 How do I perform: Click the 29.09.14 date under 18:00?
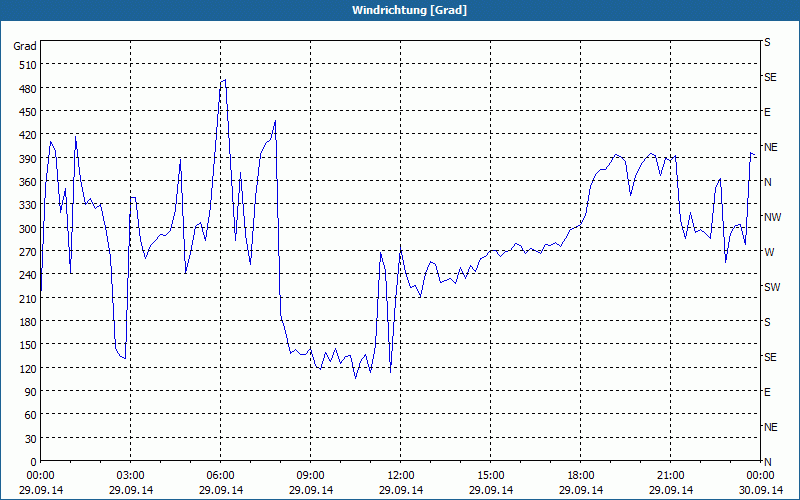coord(581,490)
